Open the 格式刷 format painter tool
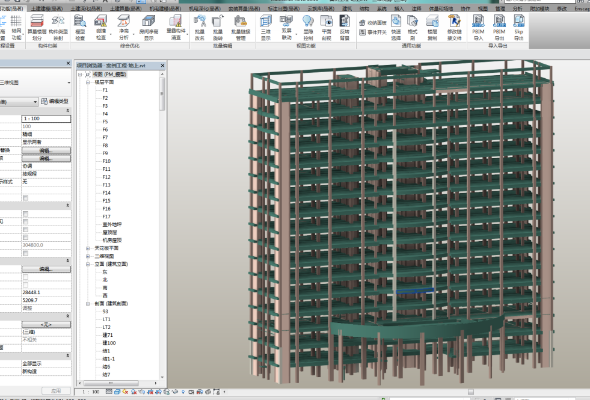 (412, 27)
